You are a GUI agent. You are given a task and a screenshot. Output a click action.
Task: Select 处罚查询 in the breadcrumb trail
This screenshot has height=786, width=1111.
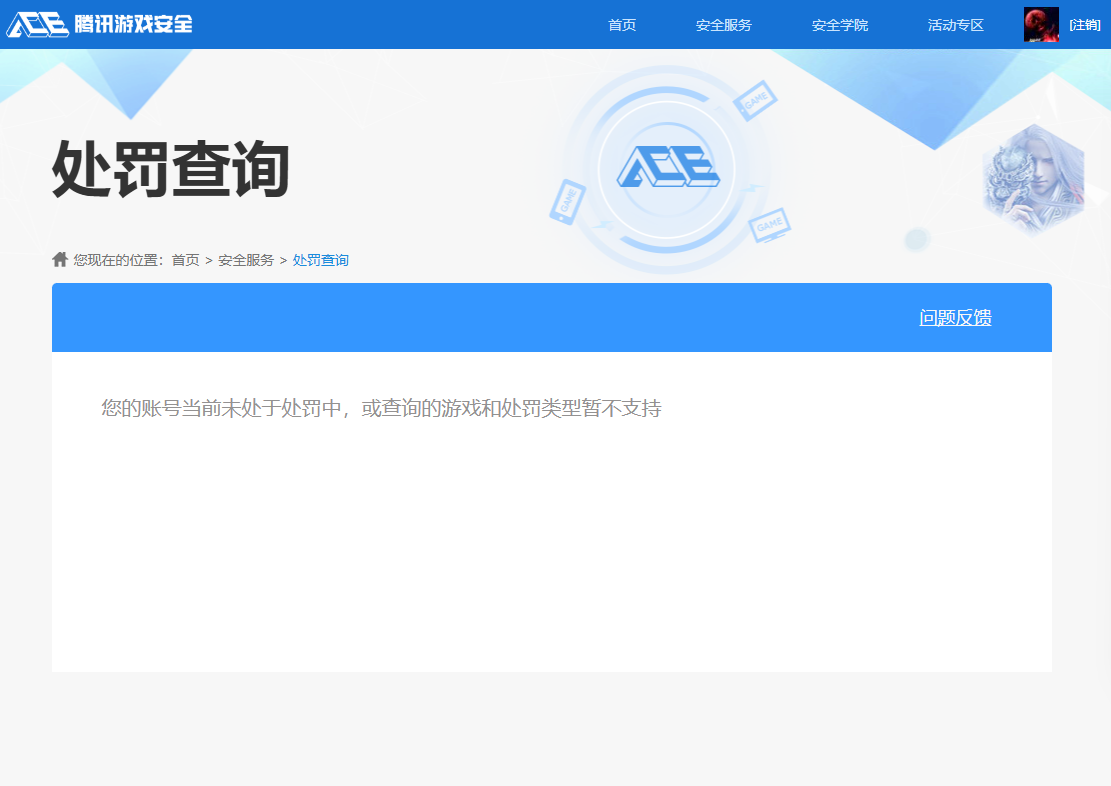319,259
